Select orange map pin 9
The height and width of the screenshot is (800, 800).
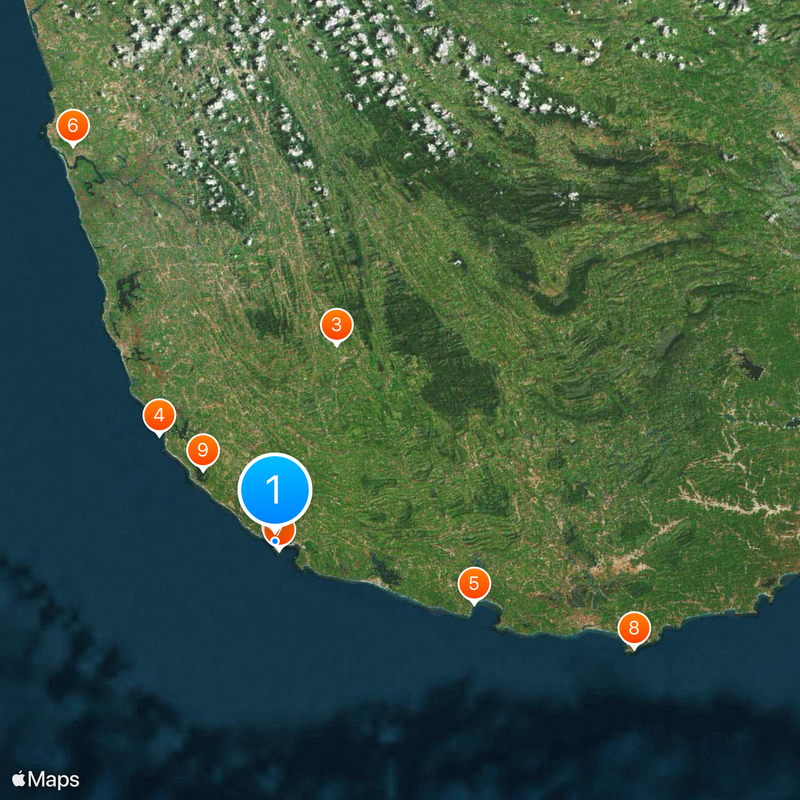click(x=203, y=452)
